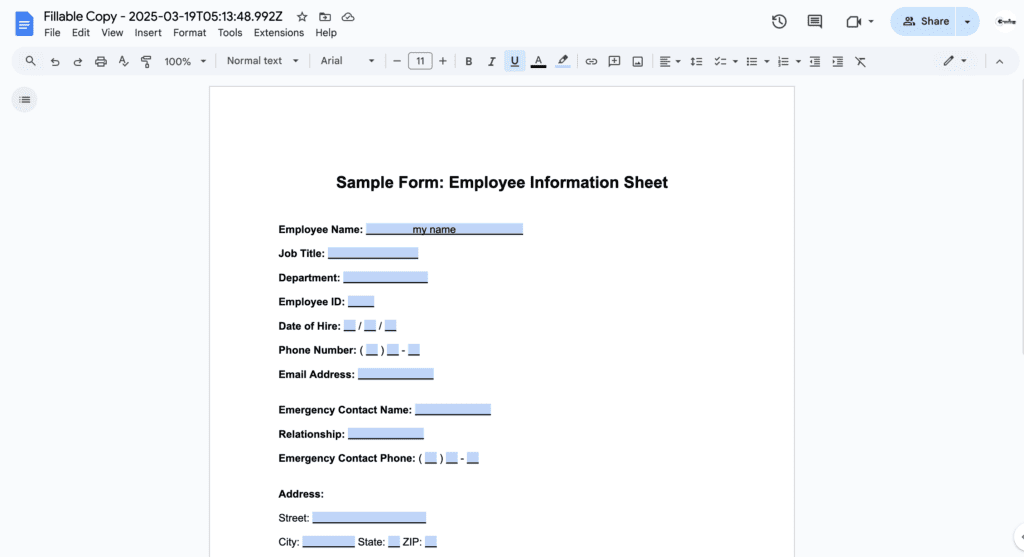Open the Edit menu
1024x557 pixels.
(x=81, y=33)
